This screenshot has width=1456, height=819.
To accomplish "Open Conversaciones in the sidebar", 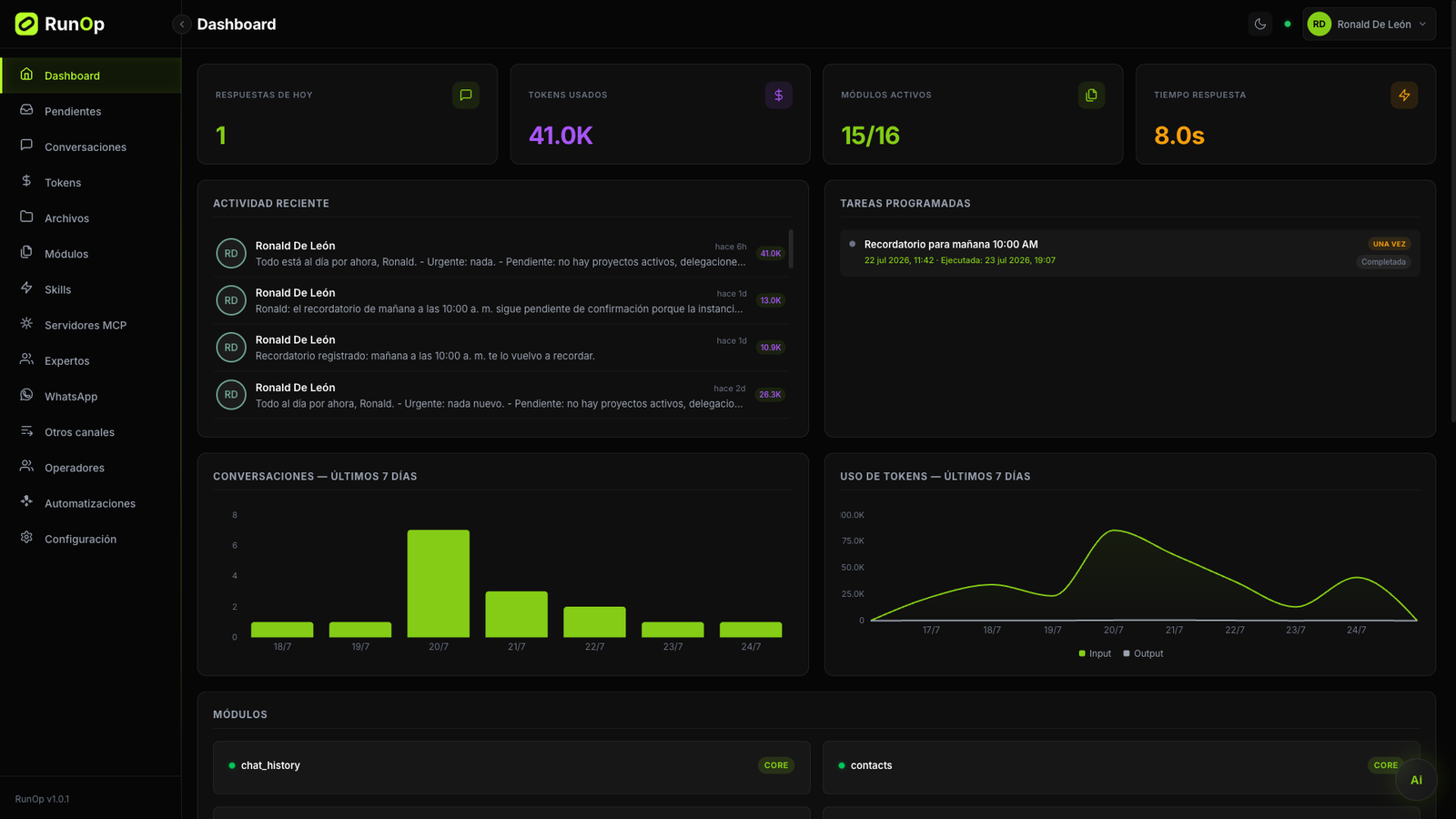I will (x=91, y=147).
